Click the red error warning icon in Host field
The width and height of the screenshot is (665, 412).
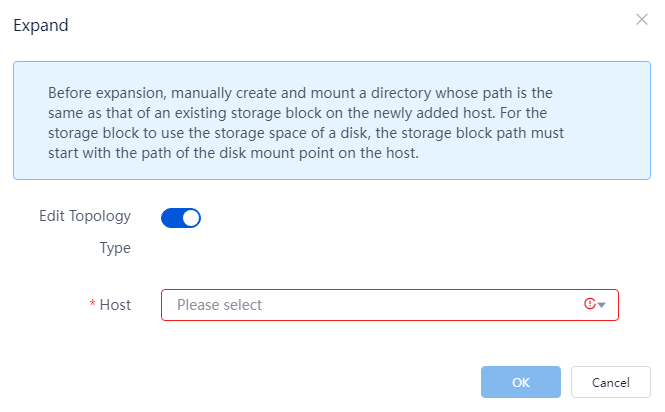(590, 304)
